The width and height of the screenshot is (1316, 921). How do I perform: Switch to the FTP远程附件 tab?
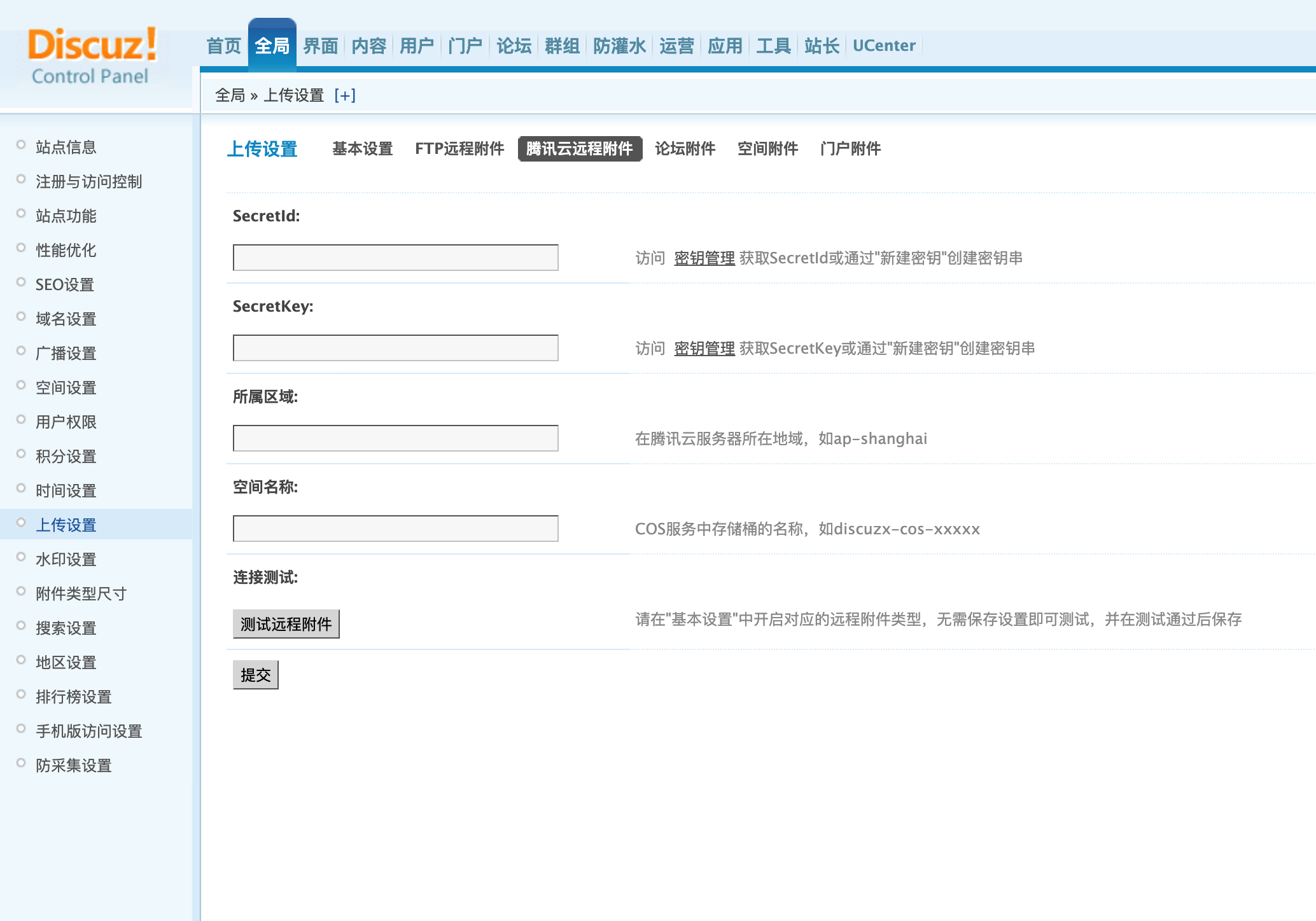[459, 149]
